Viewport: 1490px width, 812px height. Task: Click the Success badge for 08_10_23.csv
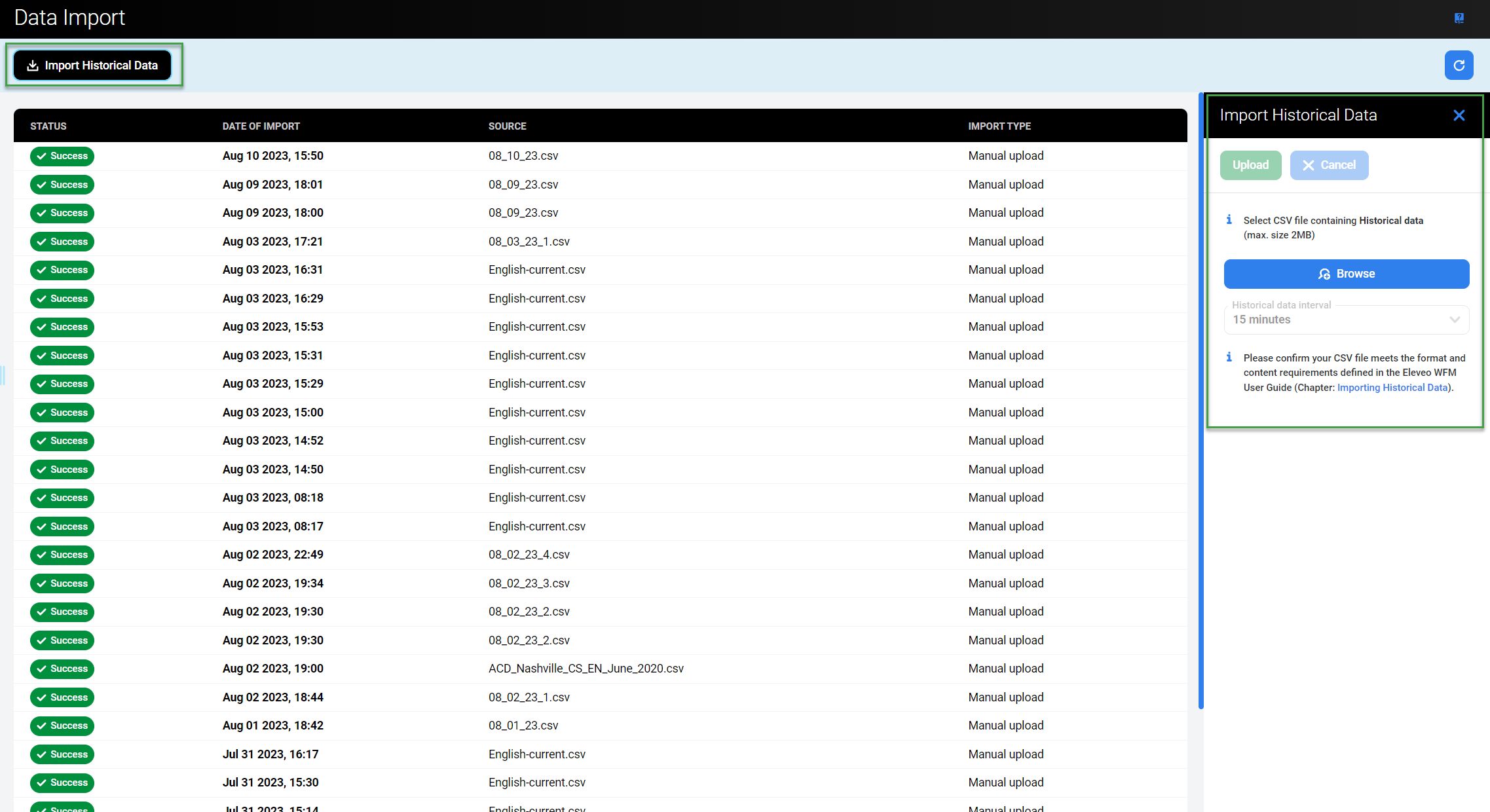pyautogui.click(x=62, y=156)
